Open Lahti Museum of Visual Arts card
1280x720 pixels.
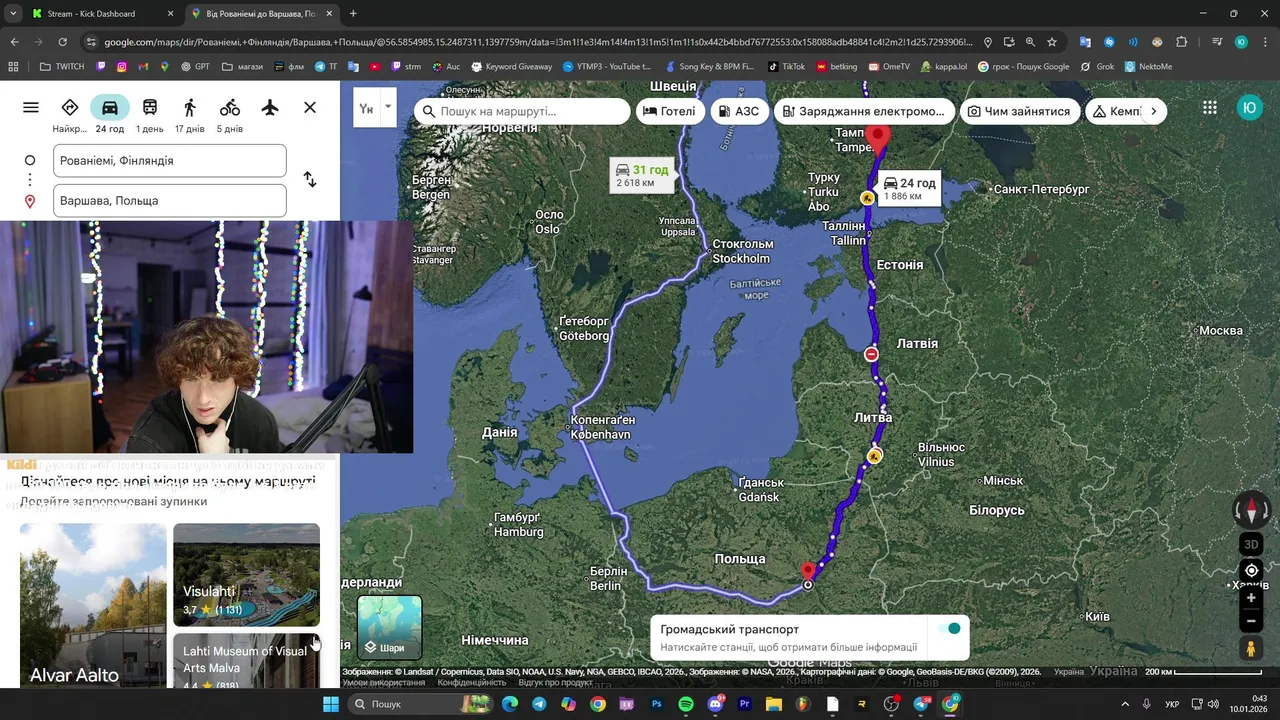coord(246,660)
